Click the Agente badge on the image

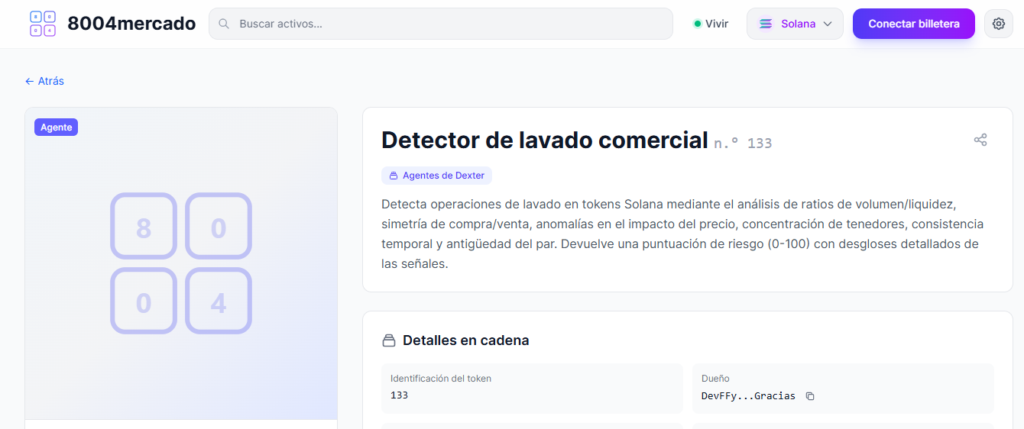pos(56,127)
